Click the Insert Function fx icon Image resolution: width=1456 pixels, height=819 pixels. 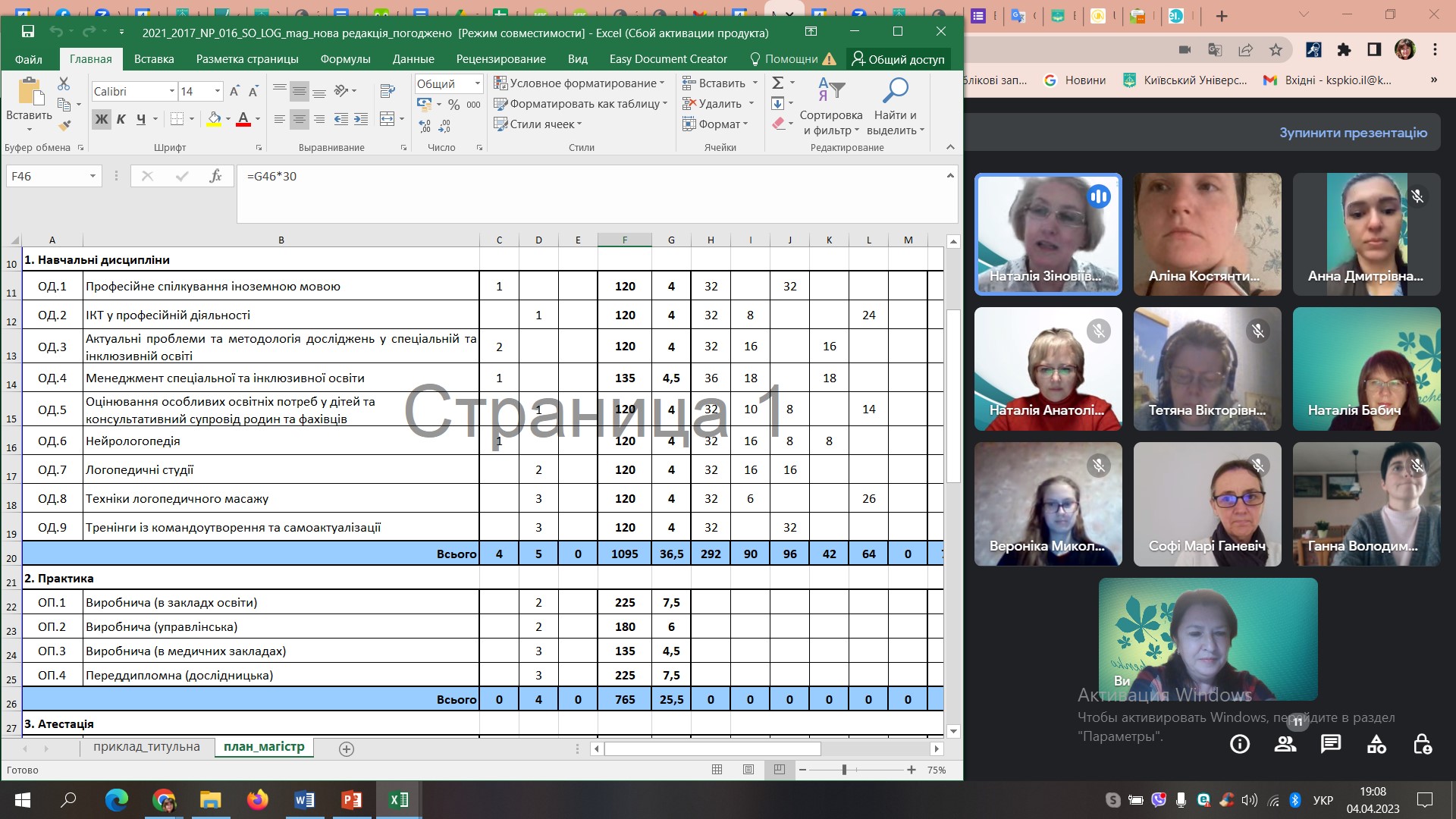[215, 176]
